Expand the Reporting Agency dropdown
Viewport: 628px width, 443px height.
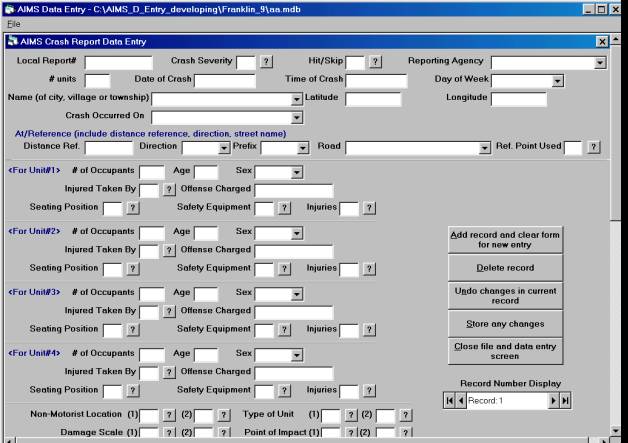coord(600,63)
